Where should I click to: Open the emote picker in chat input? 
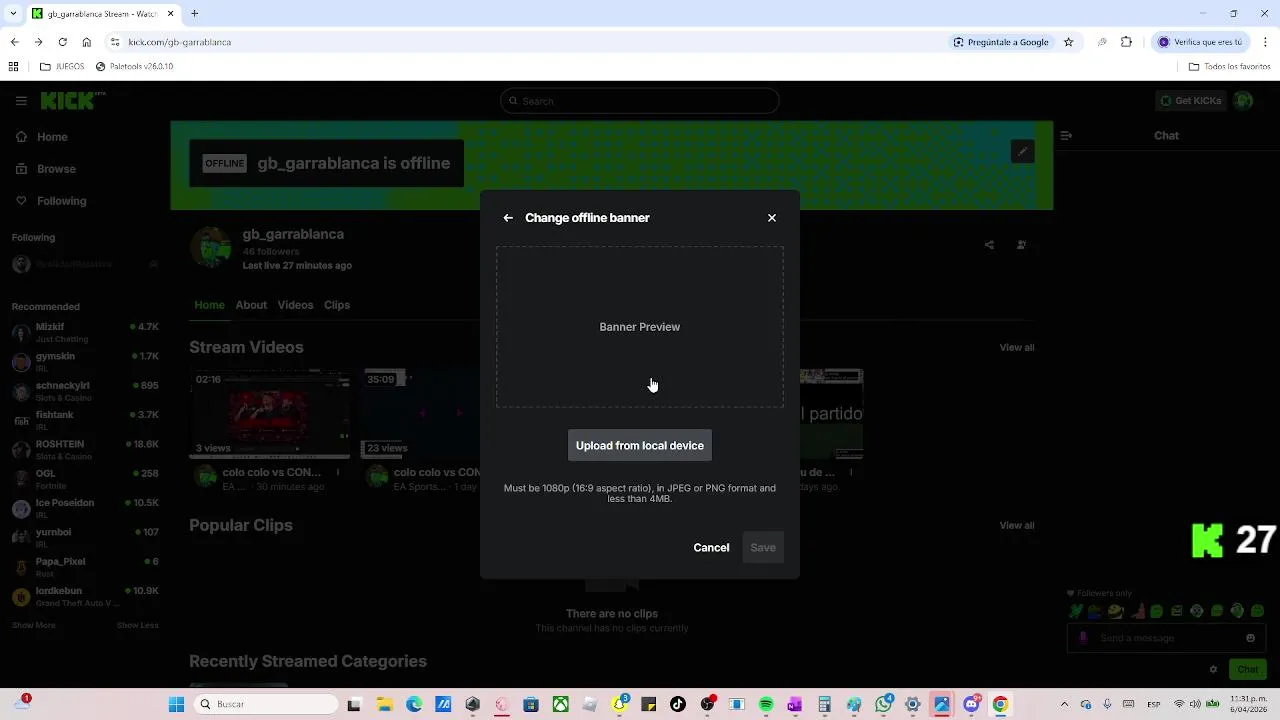(1250, 638)
